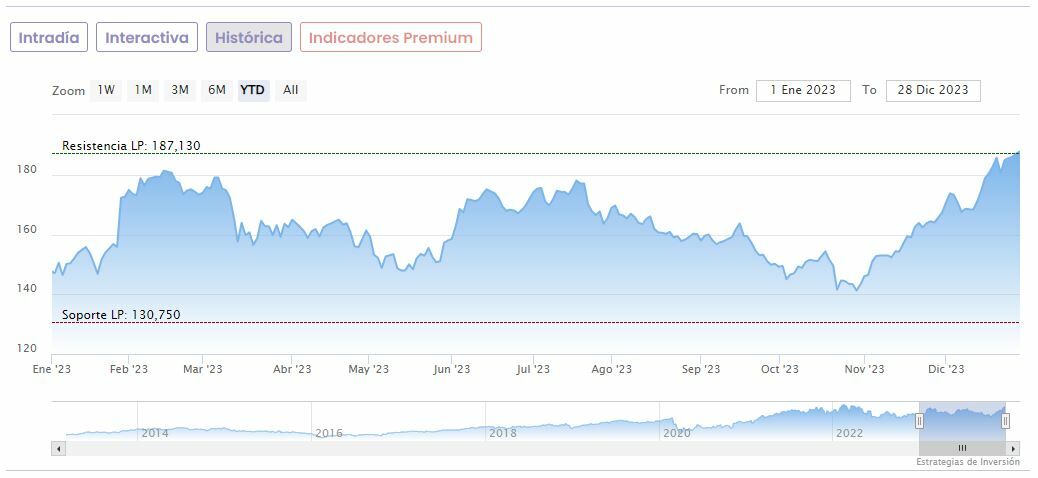The width and height of the screenshot is (1038, 478).
Task: Choose the 6M zoom option
Action: tap(217, 90)
